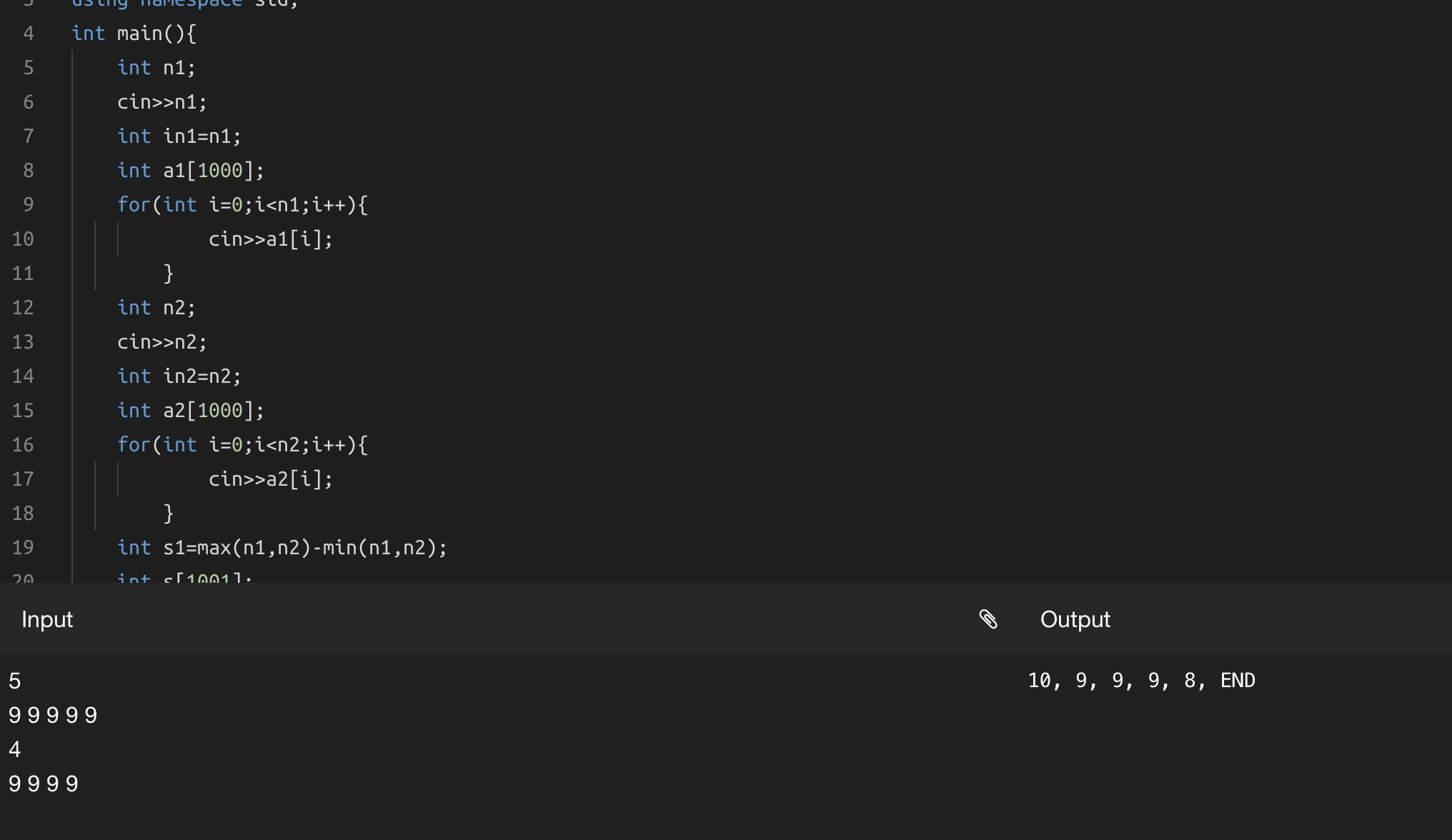
Task: Click the input line containing '4'
Action: pos(15,749)
